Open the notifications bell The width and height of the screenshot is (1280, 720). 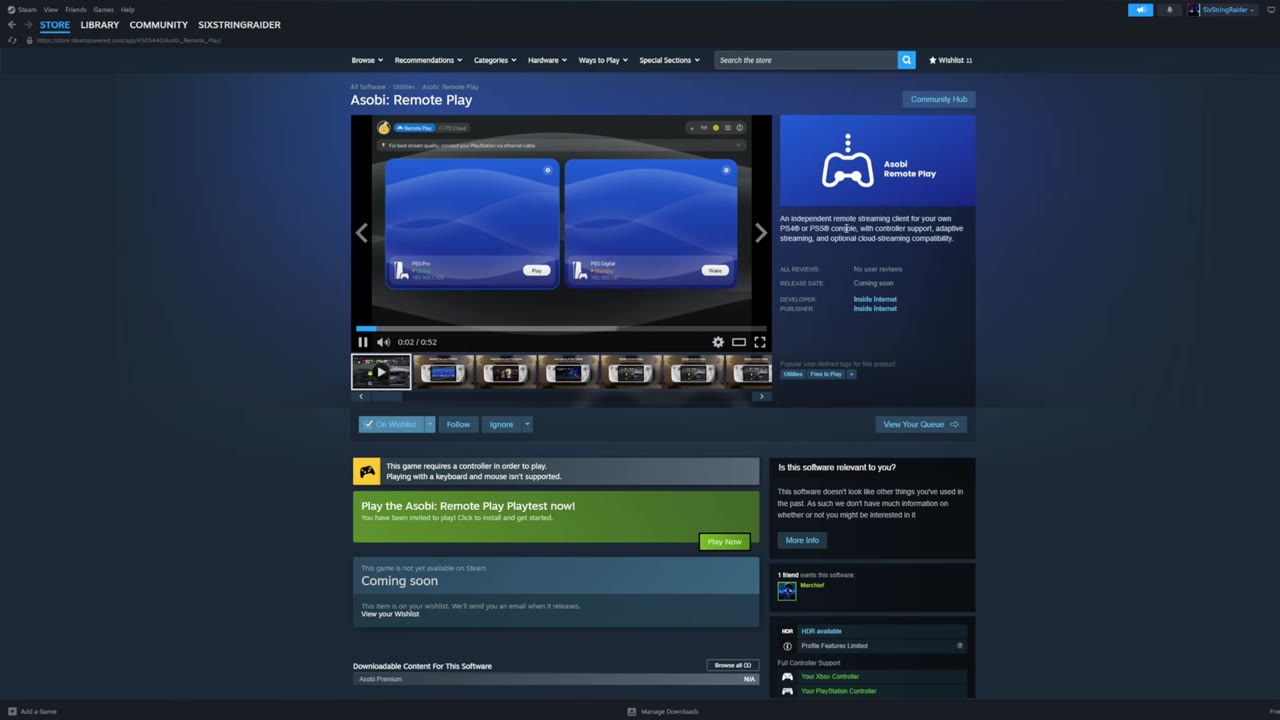[x=1169, y=10]
